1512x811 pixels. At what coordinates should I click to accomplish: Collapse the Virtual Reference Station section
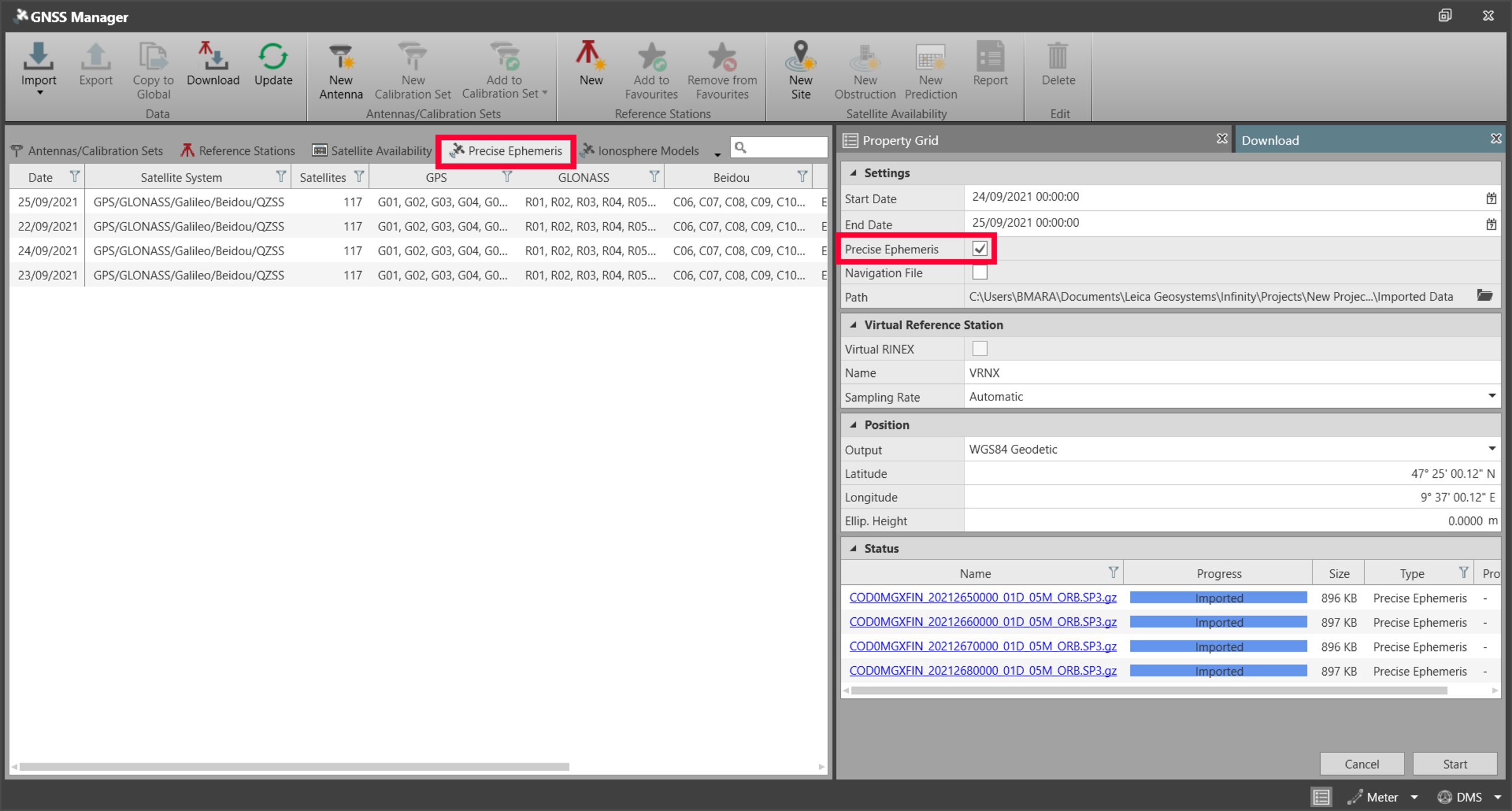pyautogui.click(x=853, y=324)
